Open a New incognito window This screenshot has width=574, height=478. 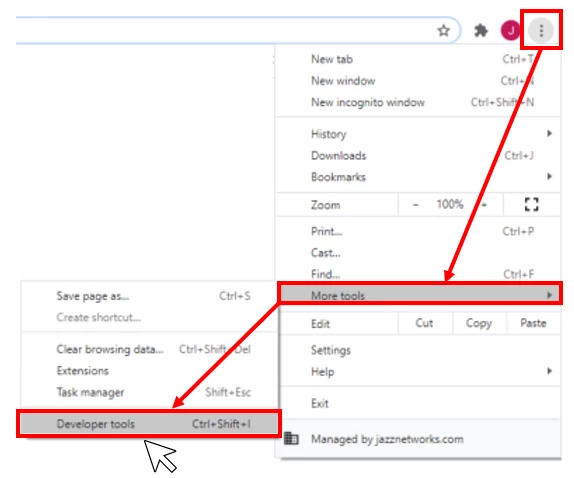(x=418, y=102)
